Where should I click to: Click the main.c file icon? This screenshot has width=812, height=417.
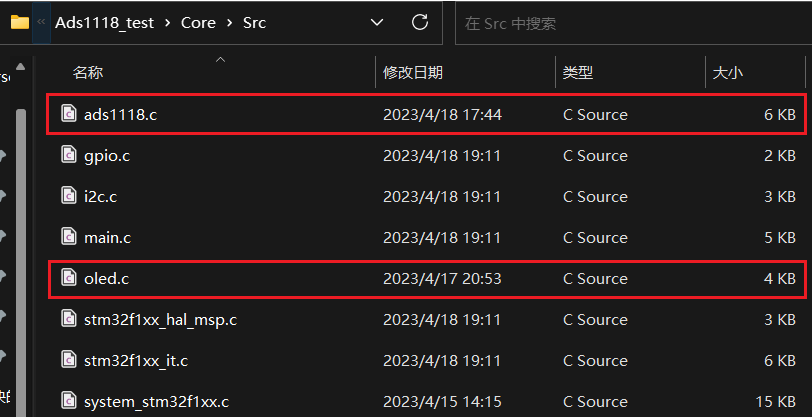pos(69,236)
